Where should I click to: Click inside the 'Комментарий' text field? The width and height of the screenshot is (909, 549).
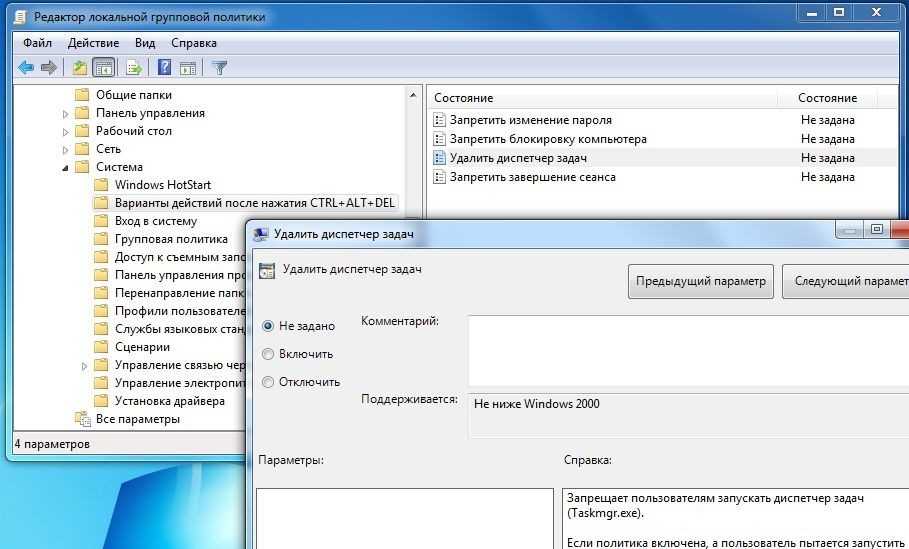tap(689, 351)
